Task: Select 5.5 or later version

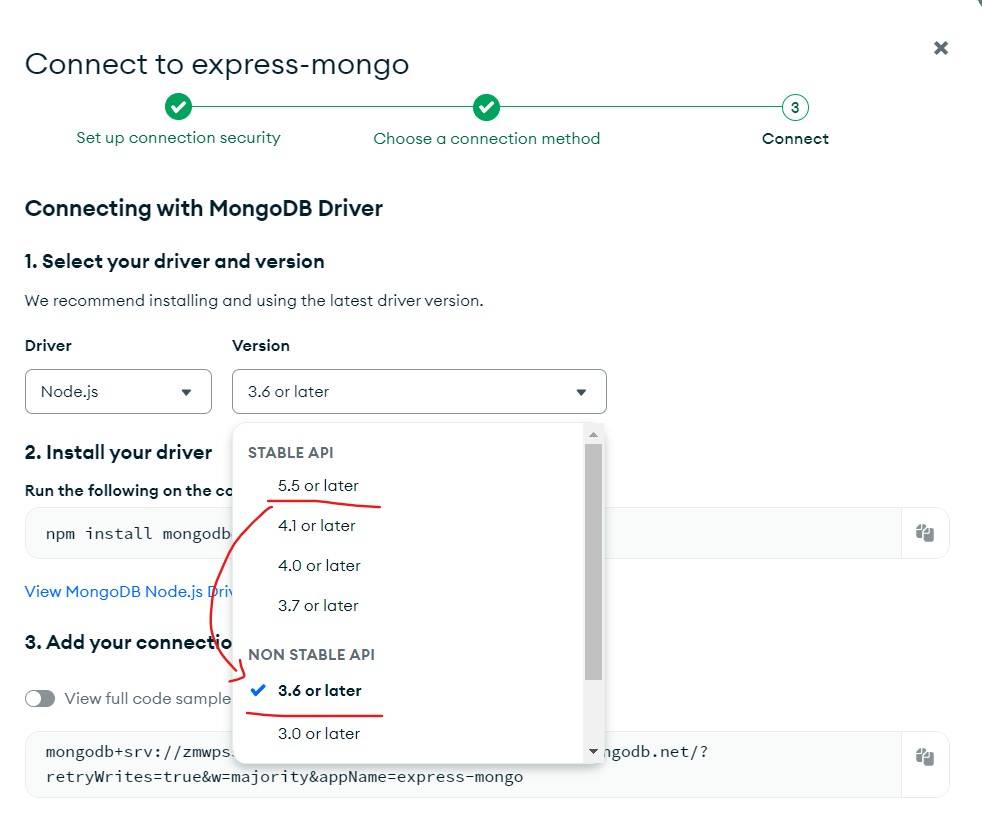Action: (318, 485)
